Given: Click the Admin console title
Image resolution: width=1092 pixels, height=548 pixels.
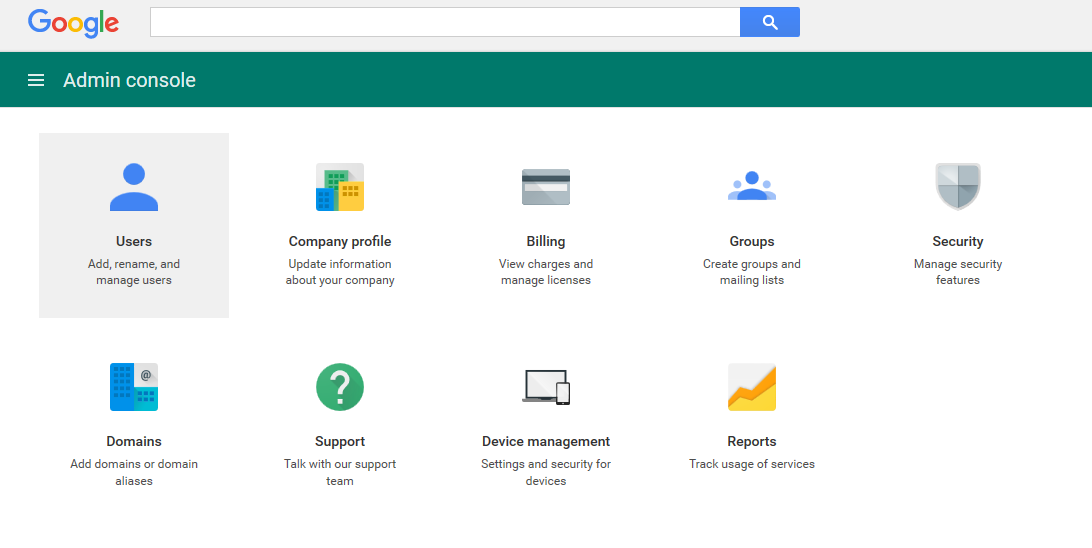Looking at the screenshot, I should tap(130, 80).
